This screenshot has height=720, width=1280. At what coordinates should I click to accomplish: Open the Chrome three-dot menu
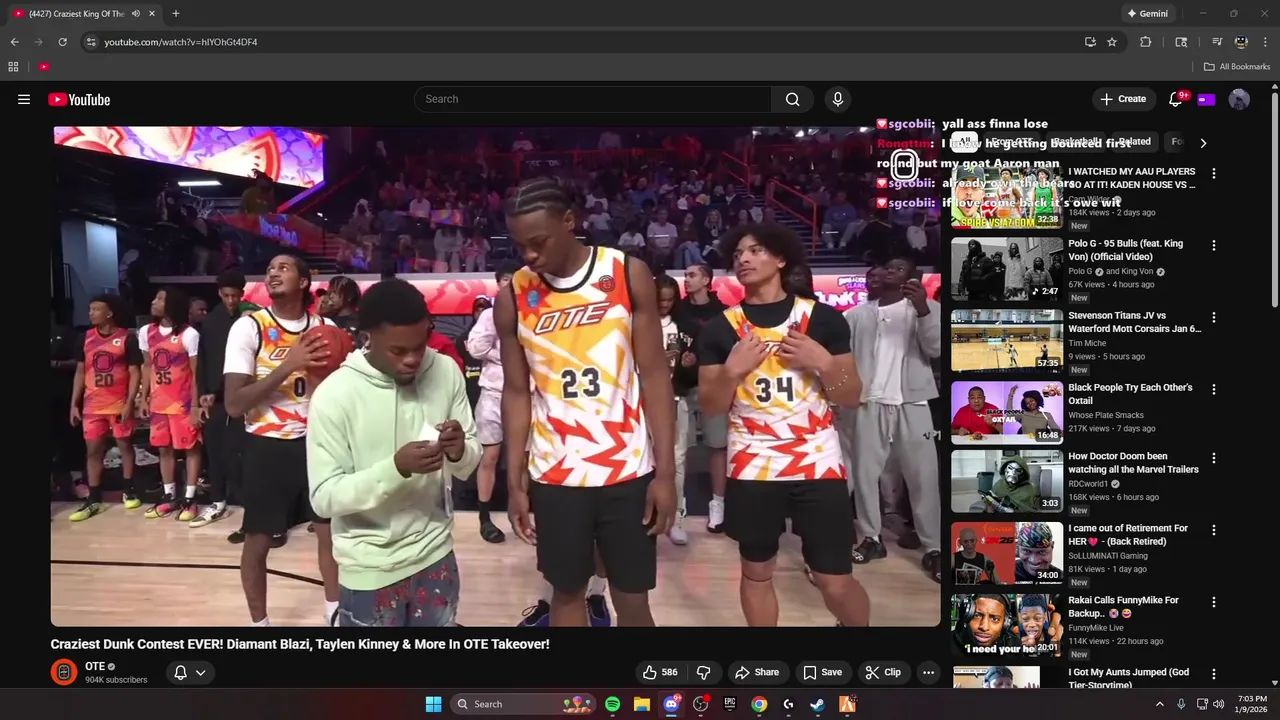coord(1265,42)
